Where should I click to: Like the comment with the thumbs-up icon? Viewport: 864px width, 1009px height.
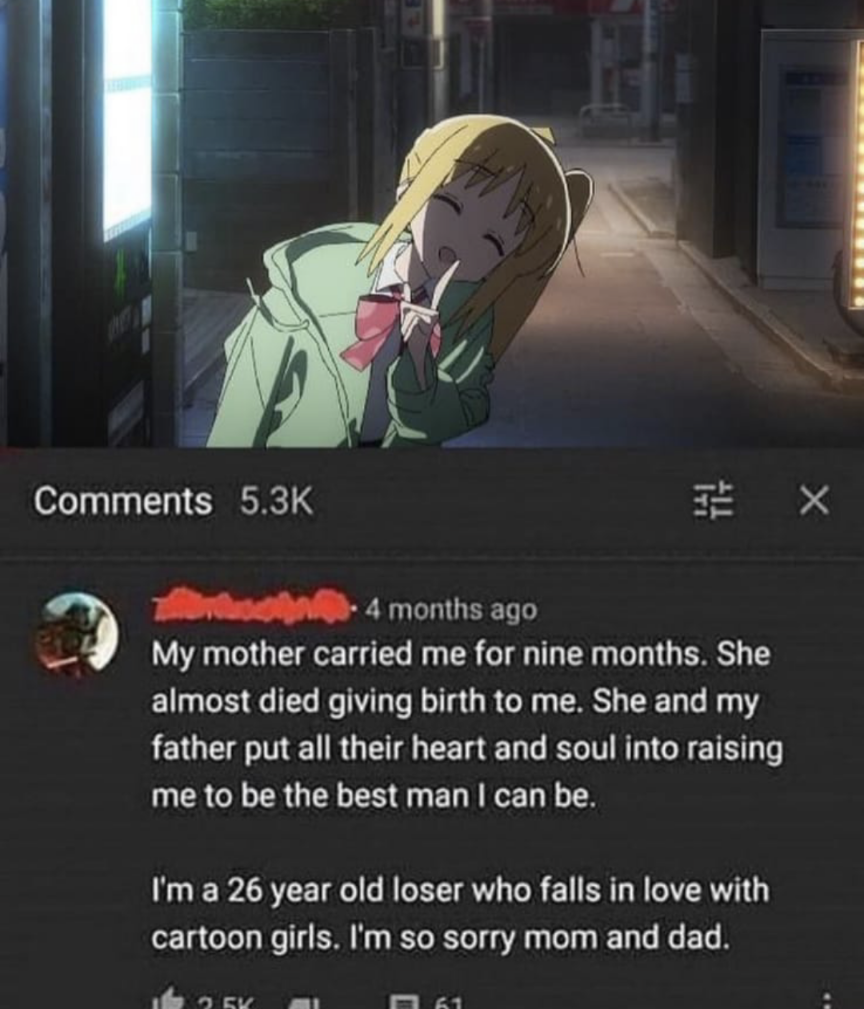(165, 999)
